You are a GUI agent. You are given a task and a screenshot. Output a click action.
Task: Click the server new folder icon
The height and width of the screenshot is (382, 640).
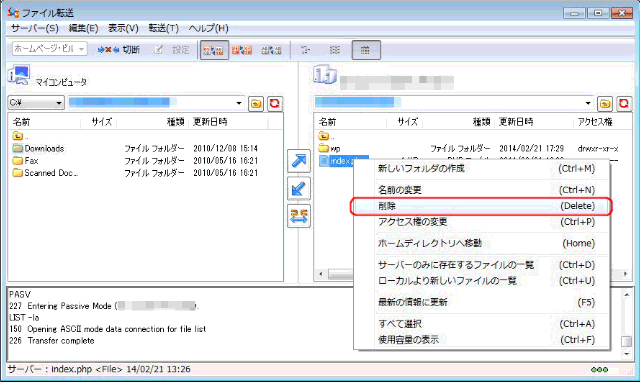click(x=605, y=104)
